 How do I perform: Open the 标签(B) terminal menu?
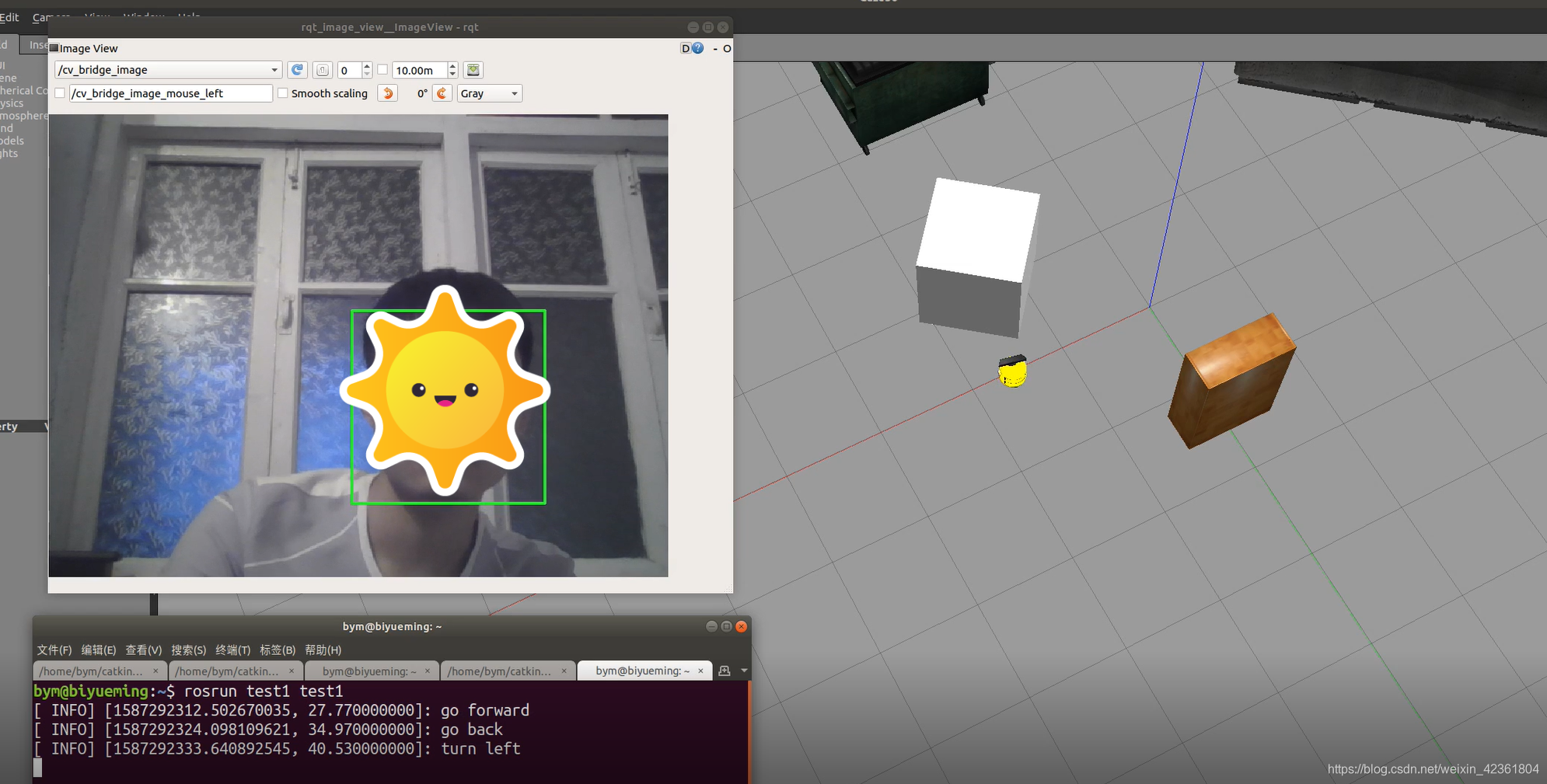tap(278, 650)
